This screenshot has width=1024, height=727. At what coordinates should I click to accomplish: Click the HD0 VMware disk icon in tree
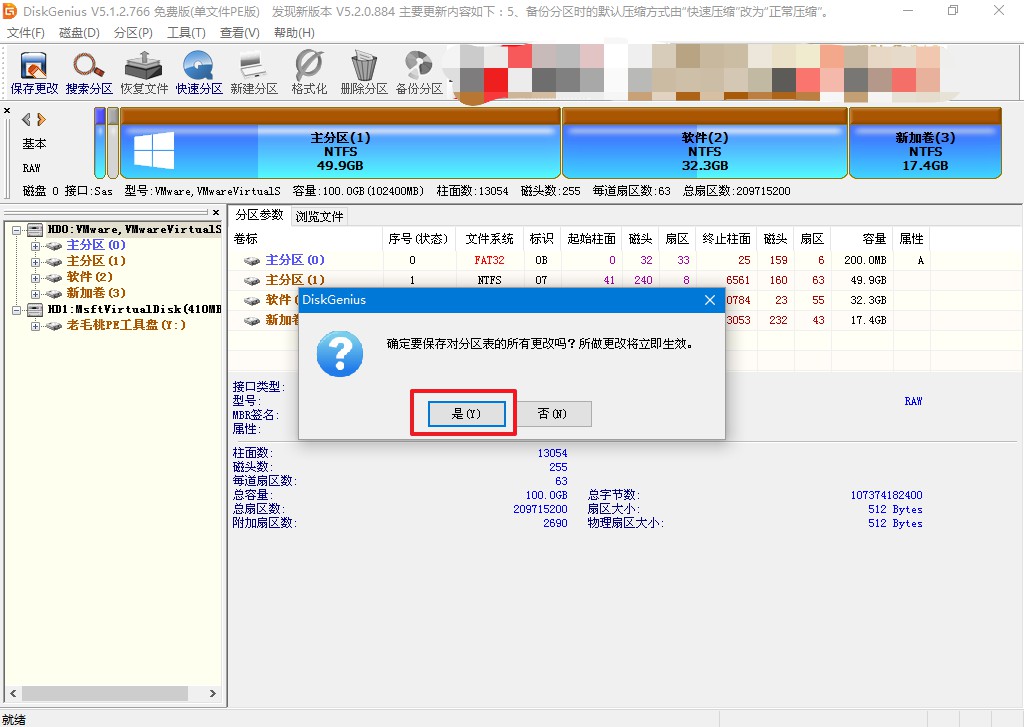click(35, 229)
